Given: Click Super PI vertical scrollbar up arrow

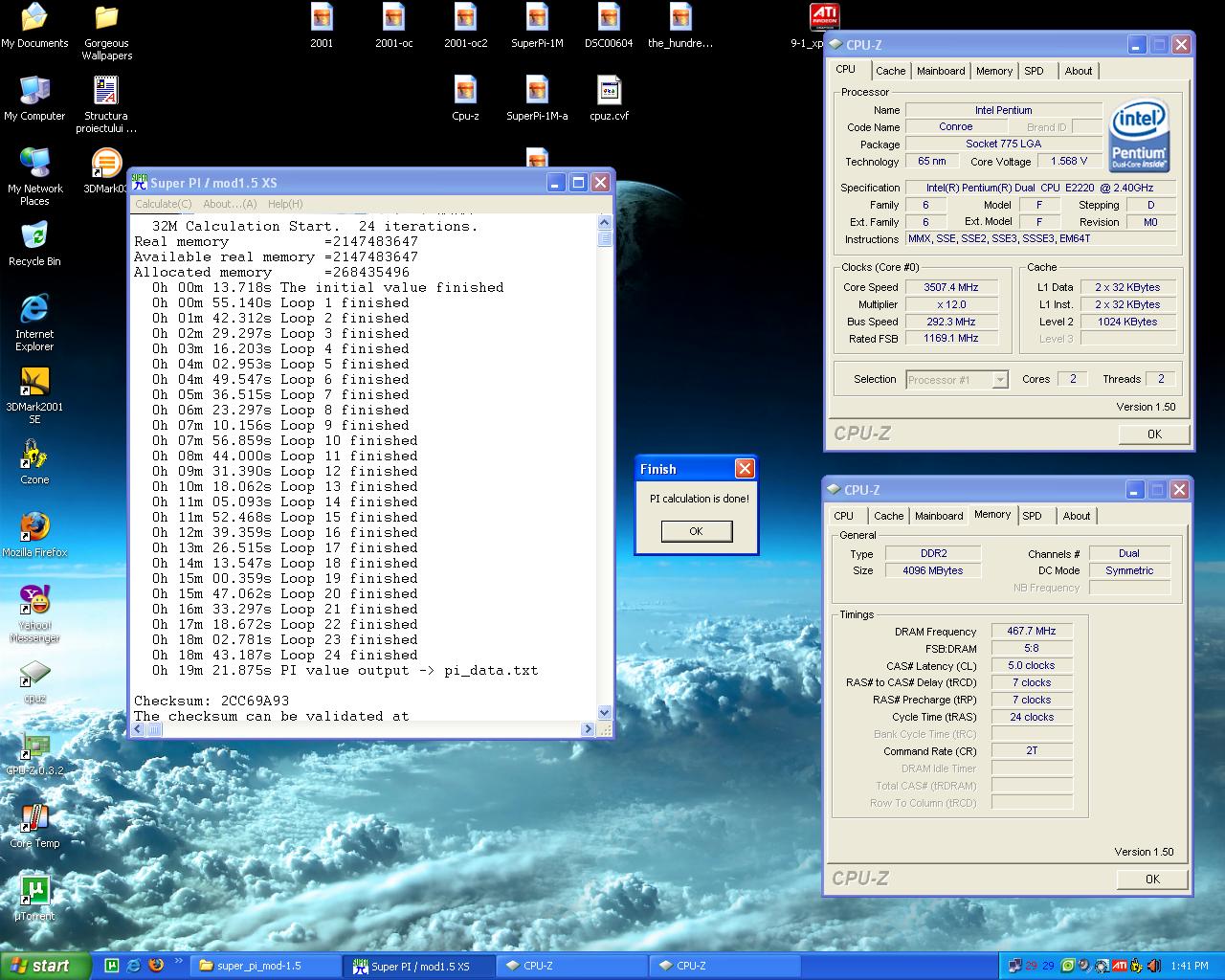Looking at the screenshot, I should [604, 222].
